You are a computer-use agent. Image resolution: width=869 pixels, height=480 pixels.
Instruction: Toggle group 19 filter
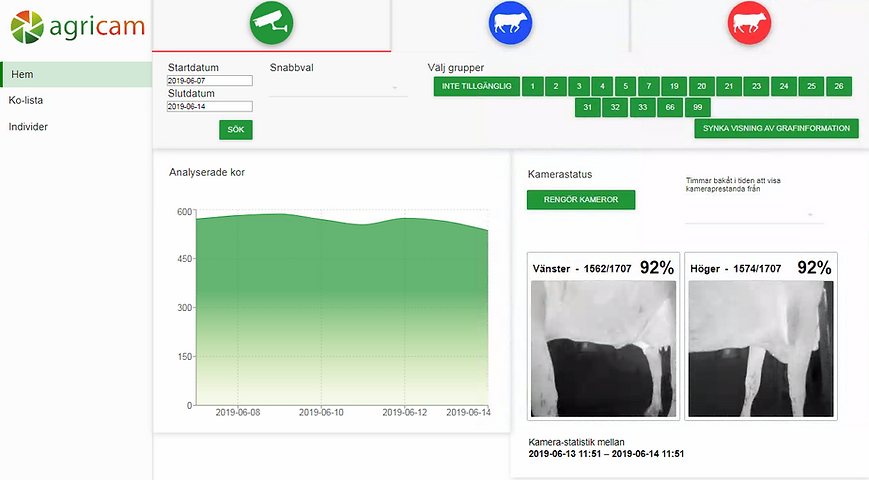point(675,87)
